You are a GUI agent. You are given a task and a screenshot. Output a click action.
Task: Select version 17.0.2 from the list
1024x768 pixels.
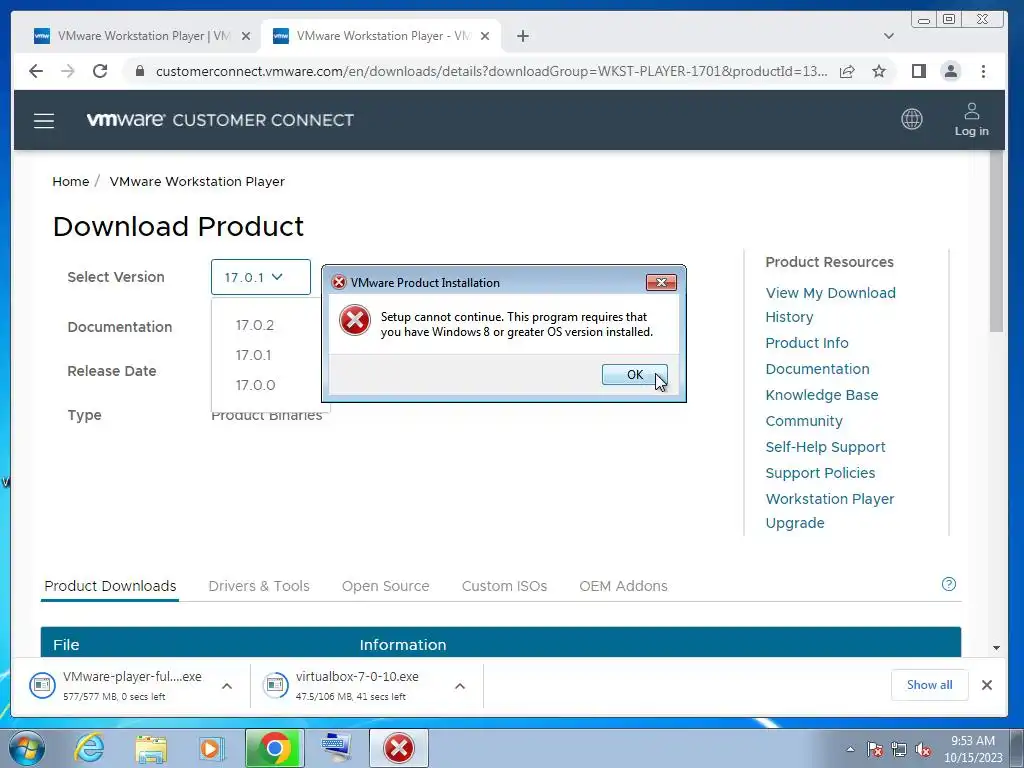pyautogui.click(x=255, y=325)
